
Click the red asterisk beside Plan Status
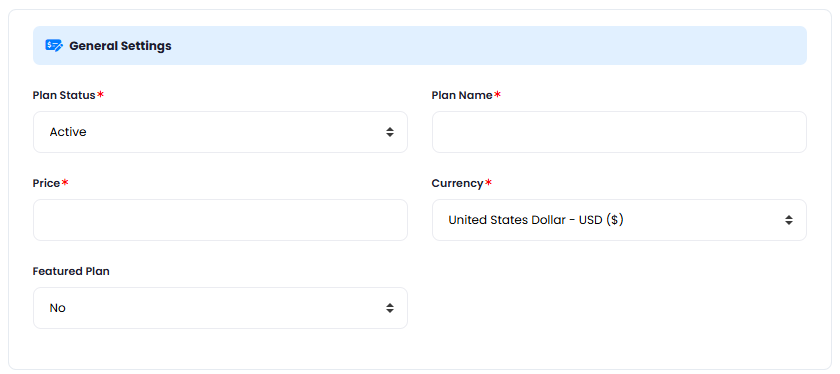pos(101,95)
